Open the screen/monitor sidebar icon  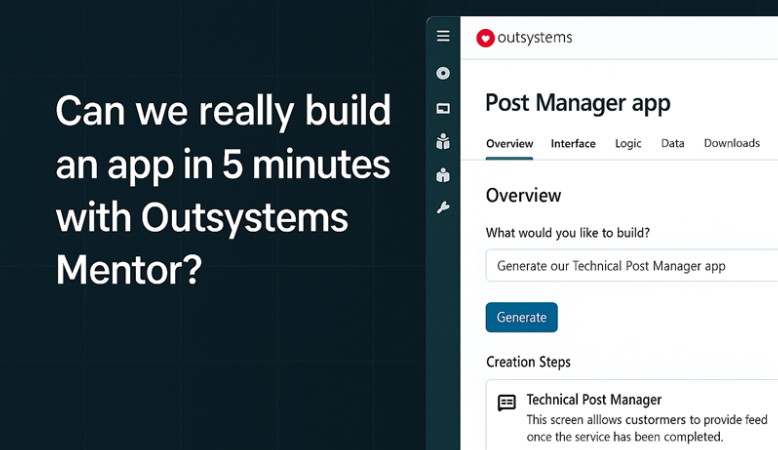pos(443,108)
